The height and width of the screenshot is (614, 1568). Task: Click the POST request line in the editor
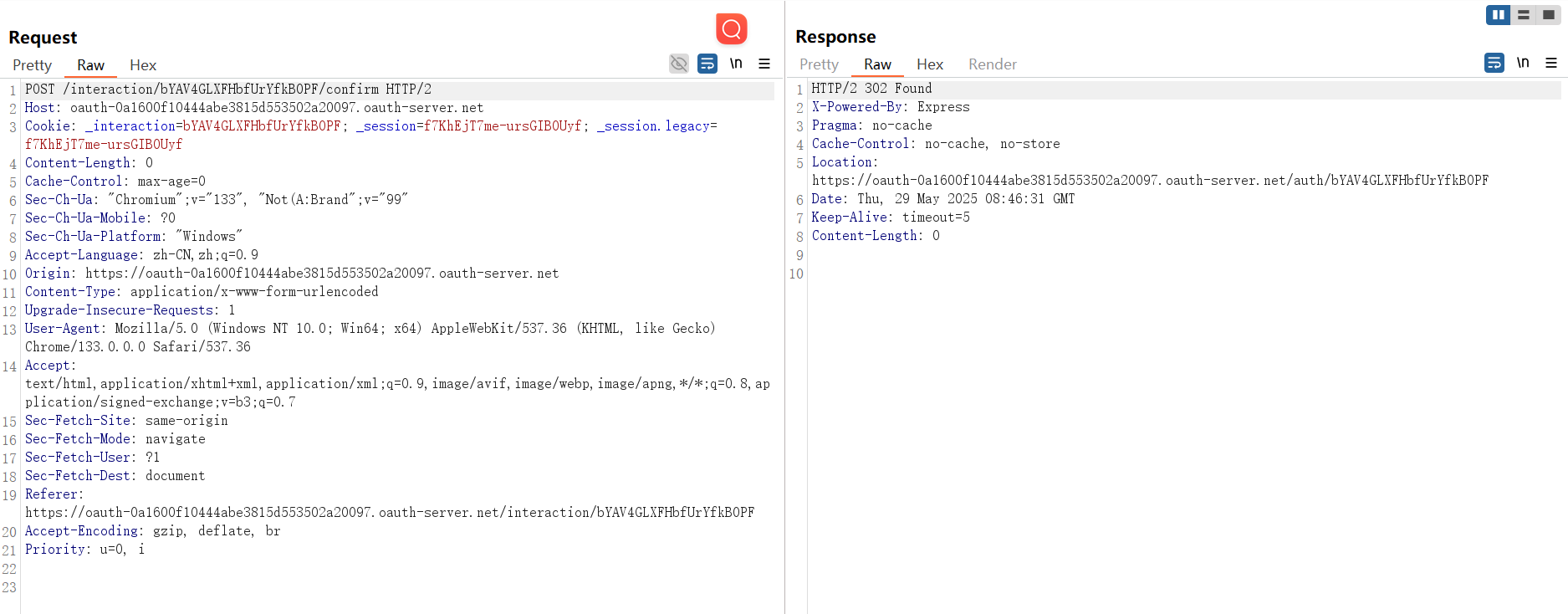pyautogui.click(x=228, y=90)
